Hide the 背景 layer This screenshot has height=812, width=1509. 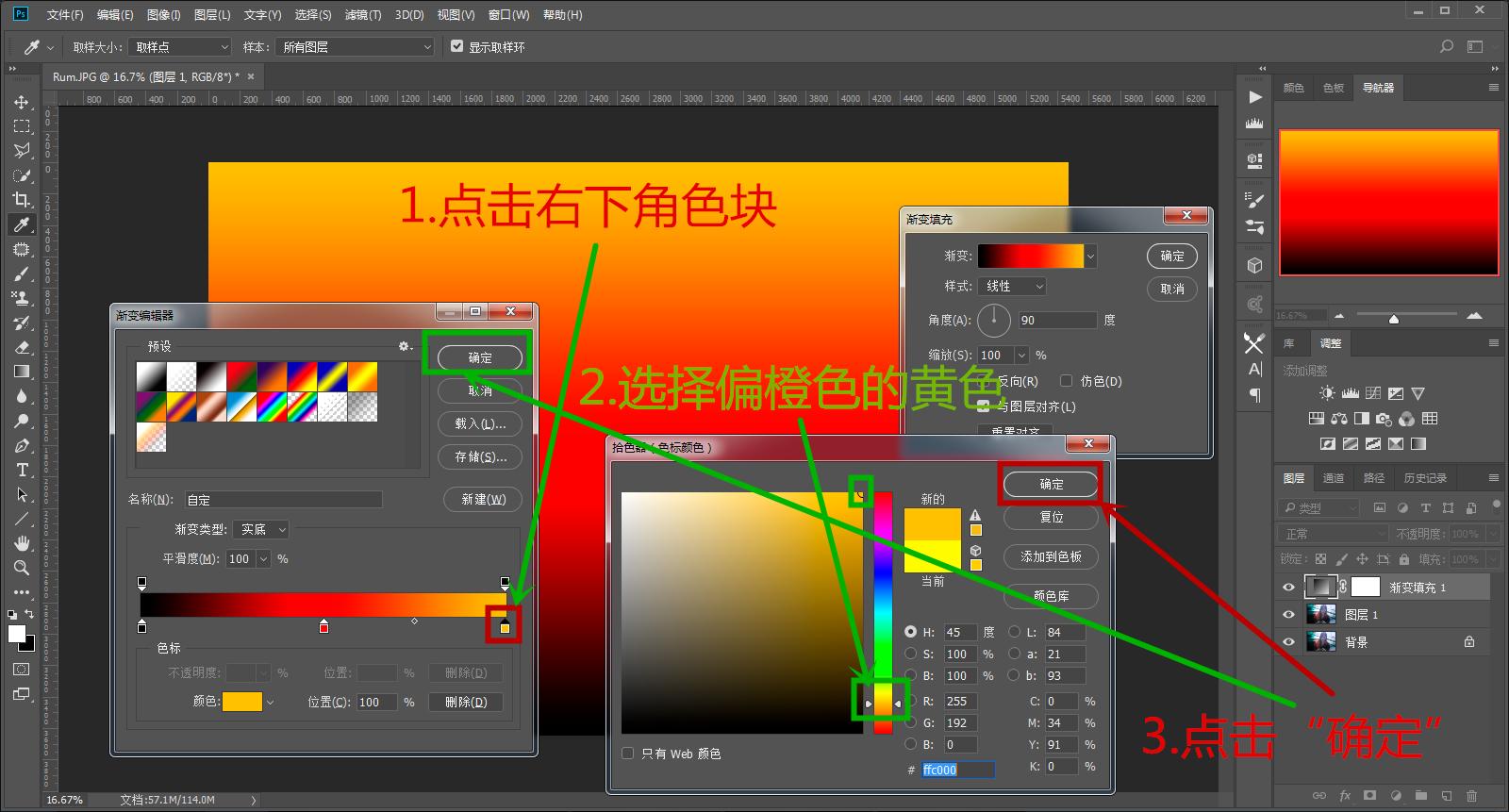[x=1288, y=642]
